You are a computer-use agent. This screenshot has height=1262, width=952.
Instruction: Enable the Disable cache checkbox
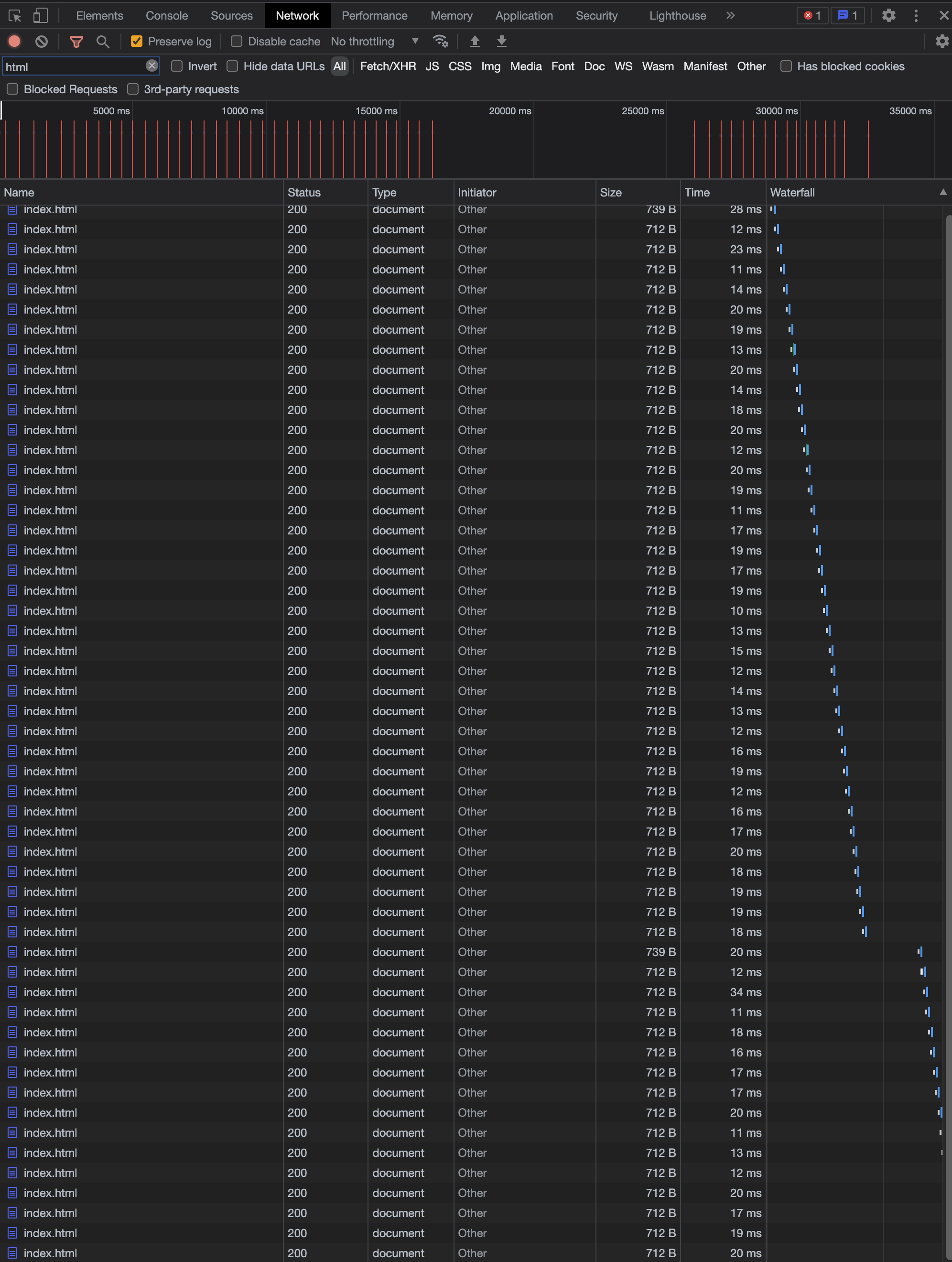237,41
